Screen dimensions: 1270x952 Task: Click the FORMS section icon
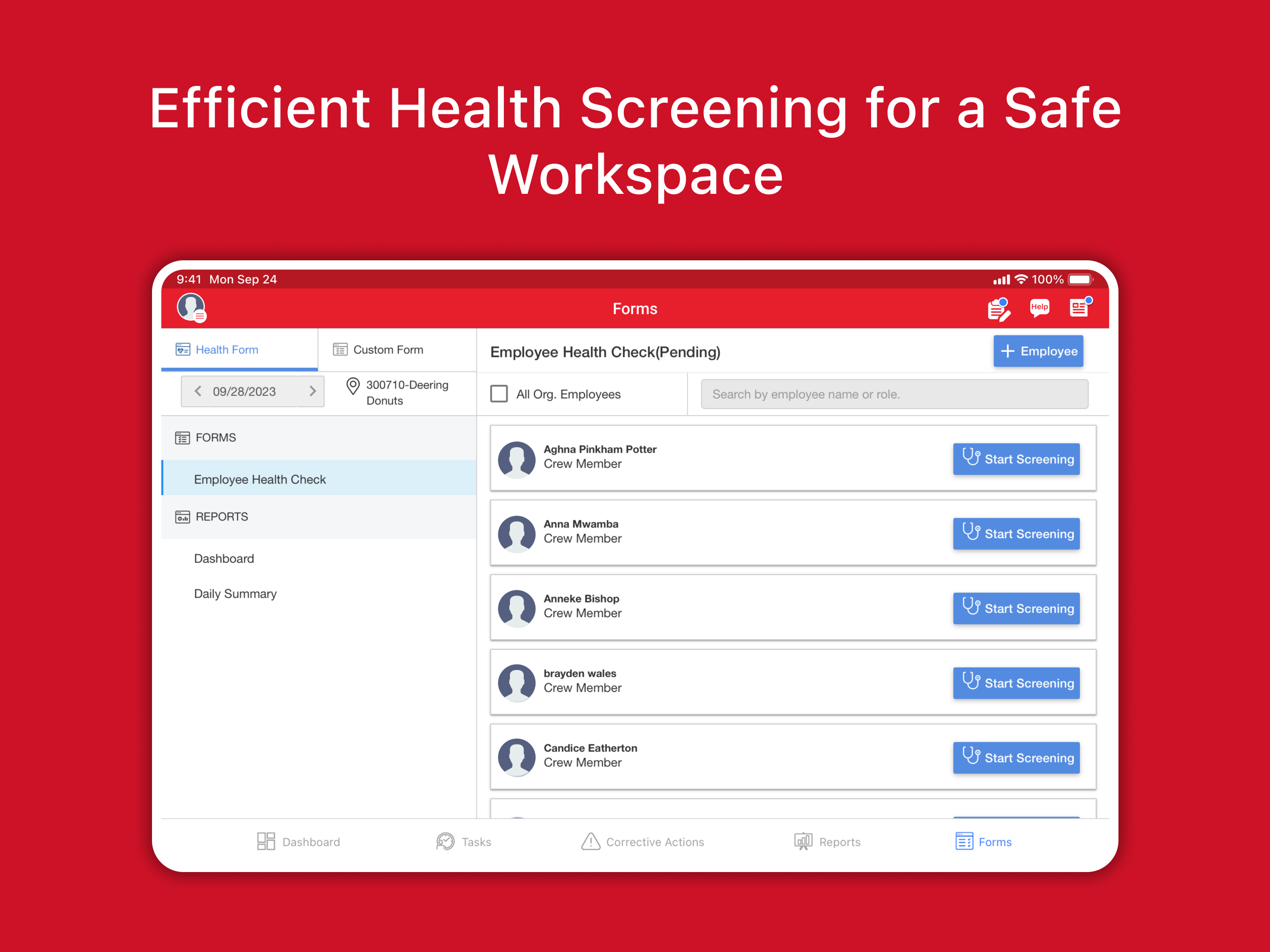183,438
